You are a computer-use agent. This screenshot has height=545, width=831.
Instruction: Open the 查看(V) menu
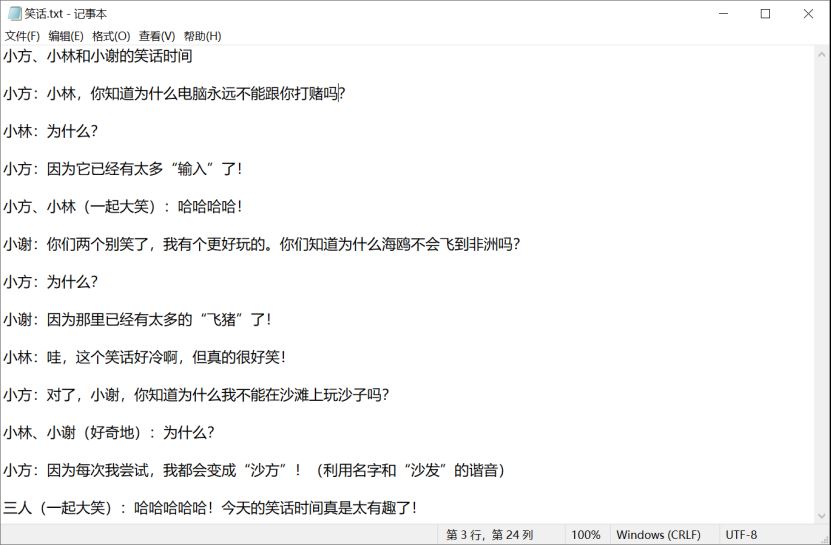click(157, 36)
